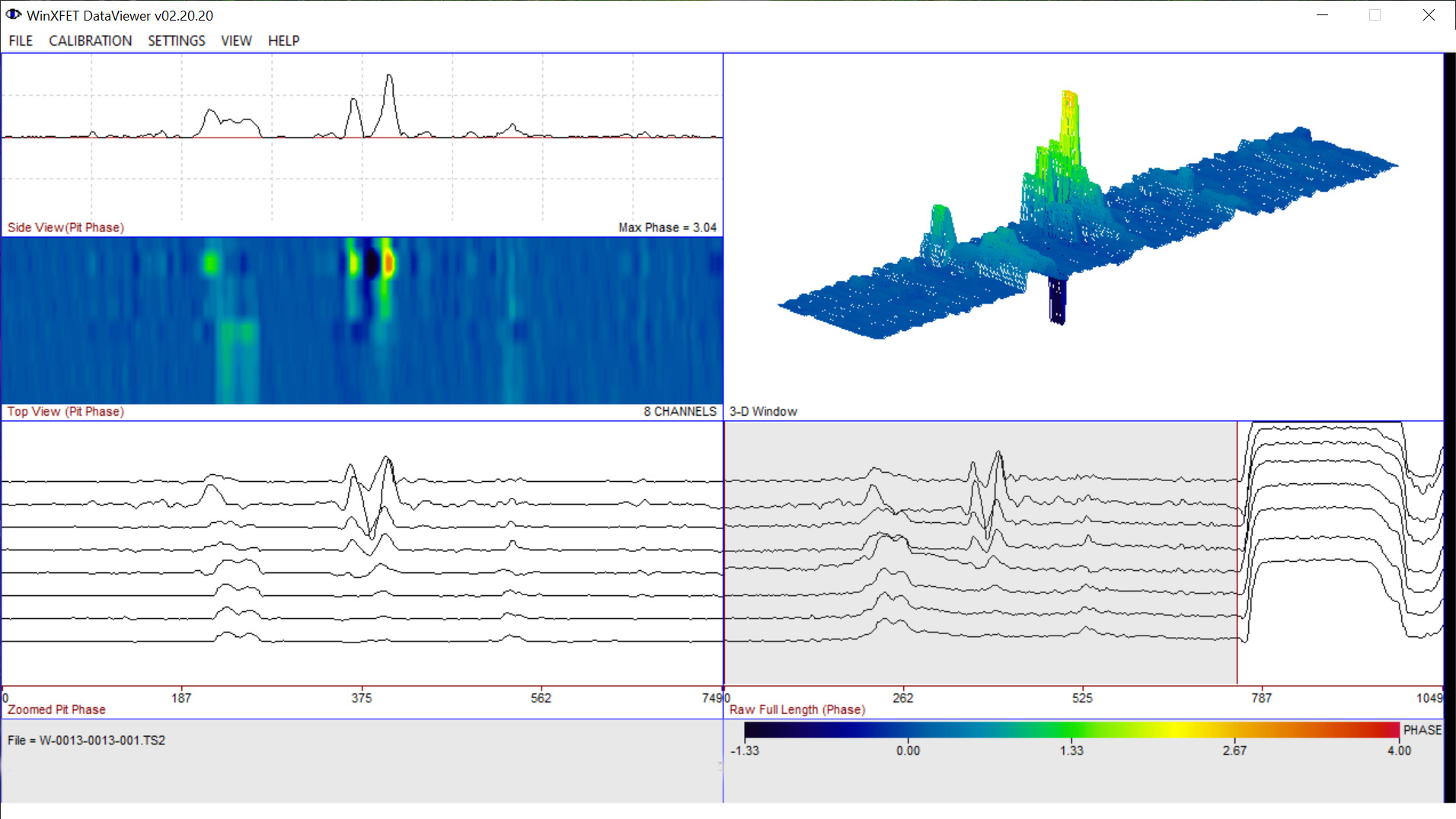Click the 8 CHANNELS label
Screen dimensions: 1456x819
(679, 411)
